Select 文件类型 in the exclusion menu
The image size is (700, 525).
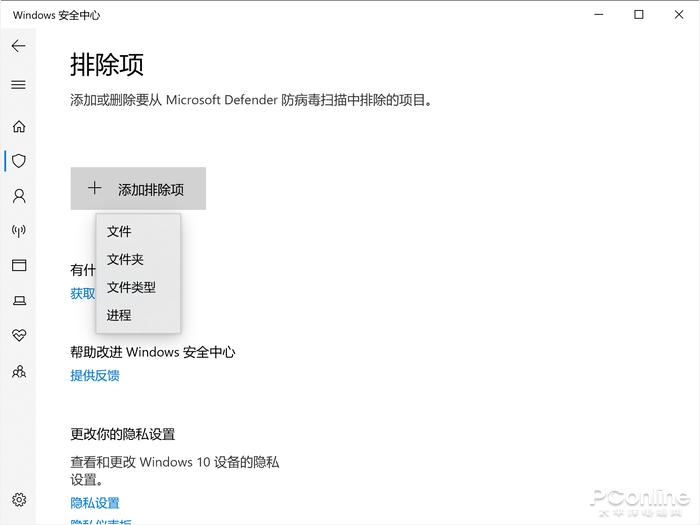[x=131, y=288]
